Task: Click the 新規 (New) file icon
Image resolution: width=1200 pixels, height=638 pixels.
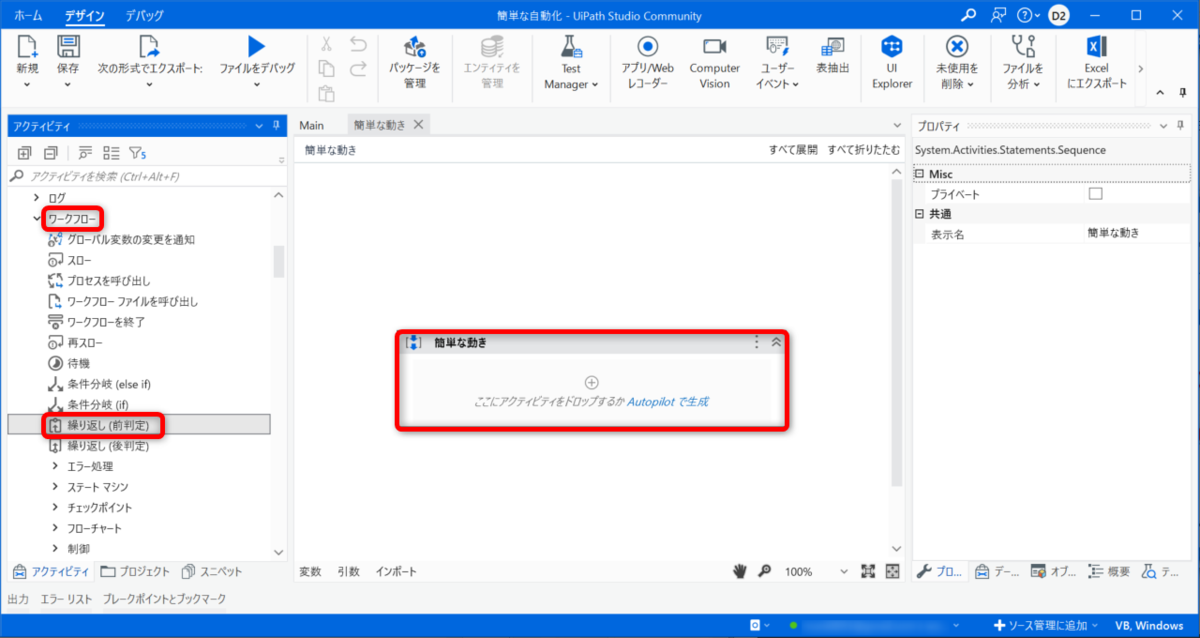Action: click(x=27, y=45)
